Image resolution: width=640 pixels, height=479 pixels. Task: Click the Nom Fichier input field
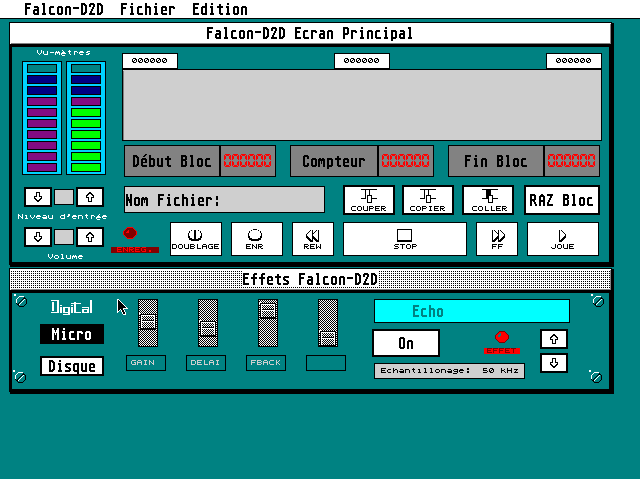click(224, 200)
